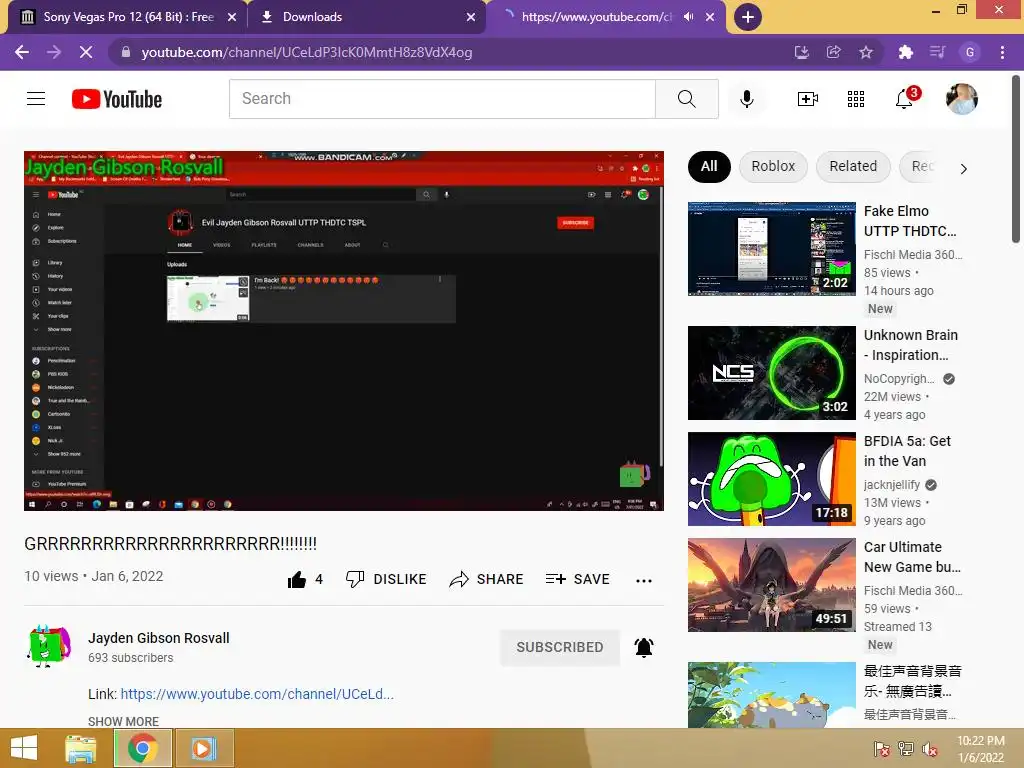Close the YouTube tab

click(x=710, y=17)
